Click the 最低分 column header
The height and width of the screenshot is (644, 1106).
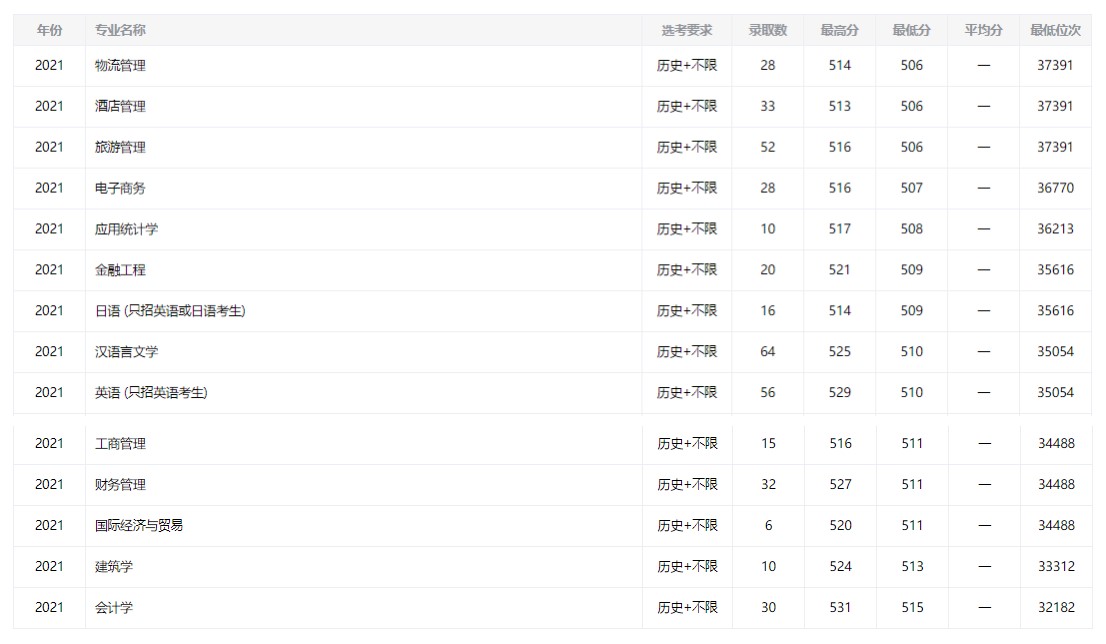[x=912, y=30]
